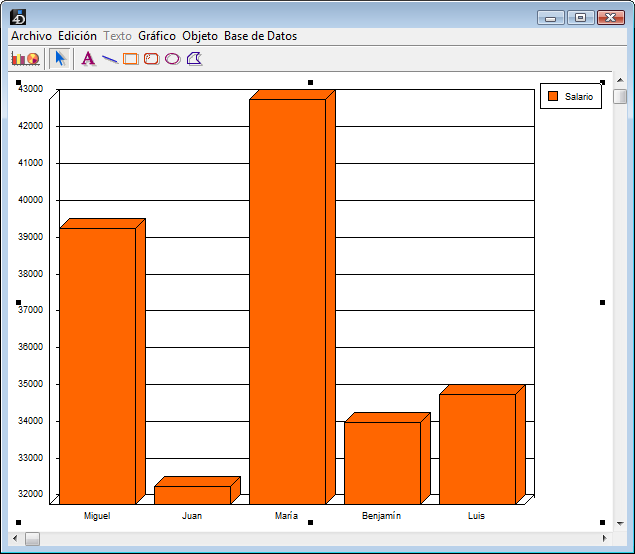Open the Edición menu
The image size is (635, 554).
coord(77,36)
